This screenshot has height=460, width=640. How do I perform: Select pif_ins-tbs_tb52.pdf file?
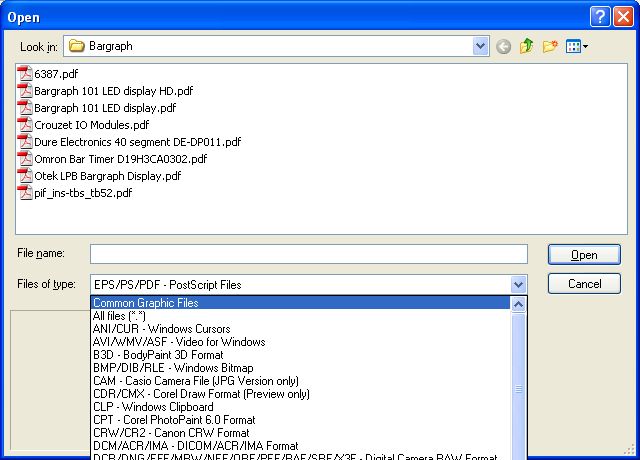click(x=83, y=193)
